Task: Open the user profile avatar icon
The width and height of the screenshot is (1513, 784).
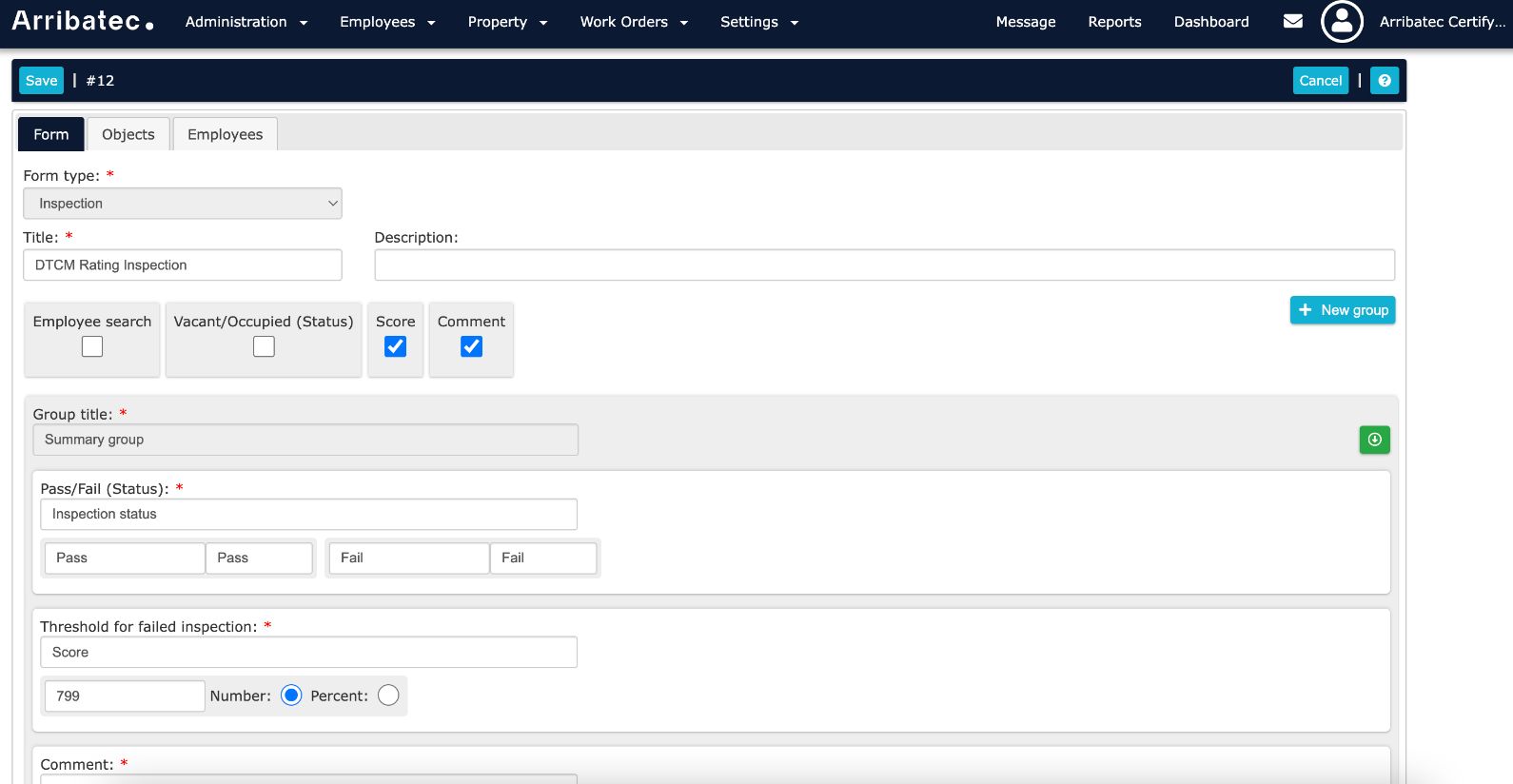Action: pos(1342,21)
